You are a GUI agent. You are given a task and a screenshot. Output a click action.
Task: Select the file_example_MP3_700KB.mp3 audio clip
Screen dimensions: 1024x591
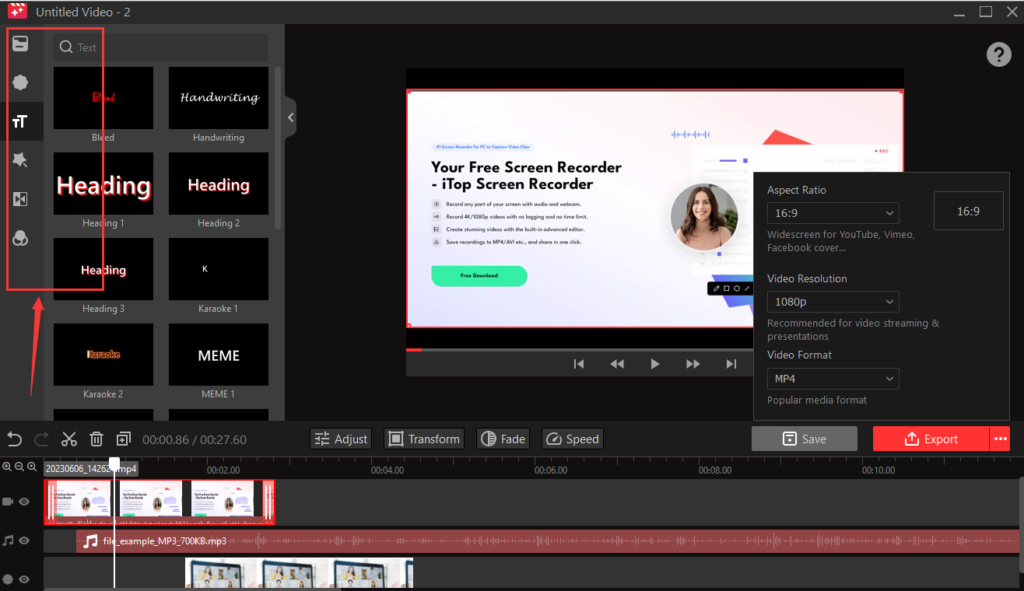[x=547, y=541]
